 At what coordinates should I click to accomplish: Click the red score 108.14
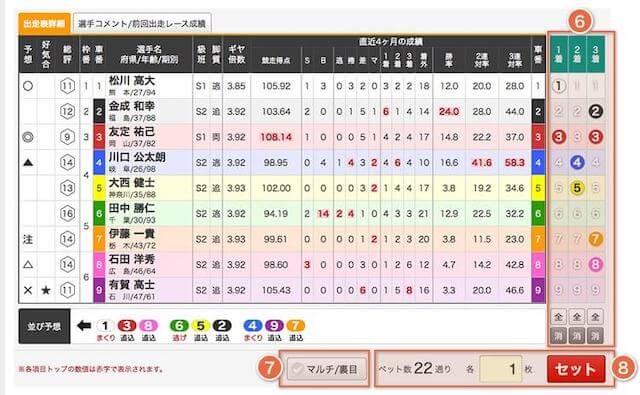pos(276,137)
